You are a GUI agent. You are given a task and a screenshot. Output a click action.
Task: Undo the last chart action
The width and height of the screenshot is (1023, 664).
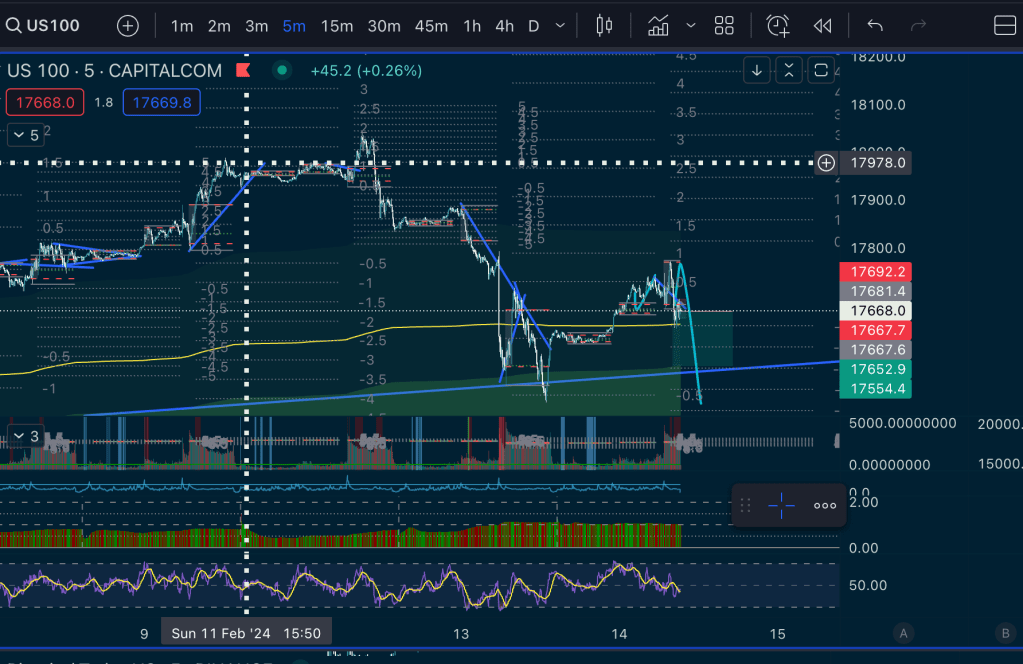(x=875, y=26)
